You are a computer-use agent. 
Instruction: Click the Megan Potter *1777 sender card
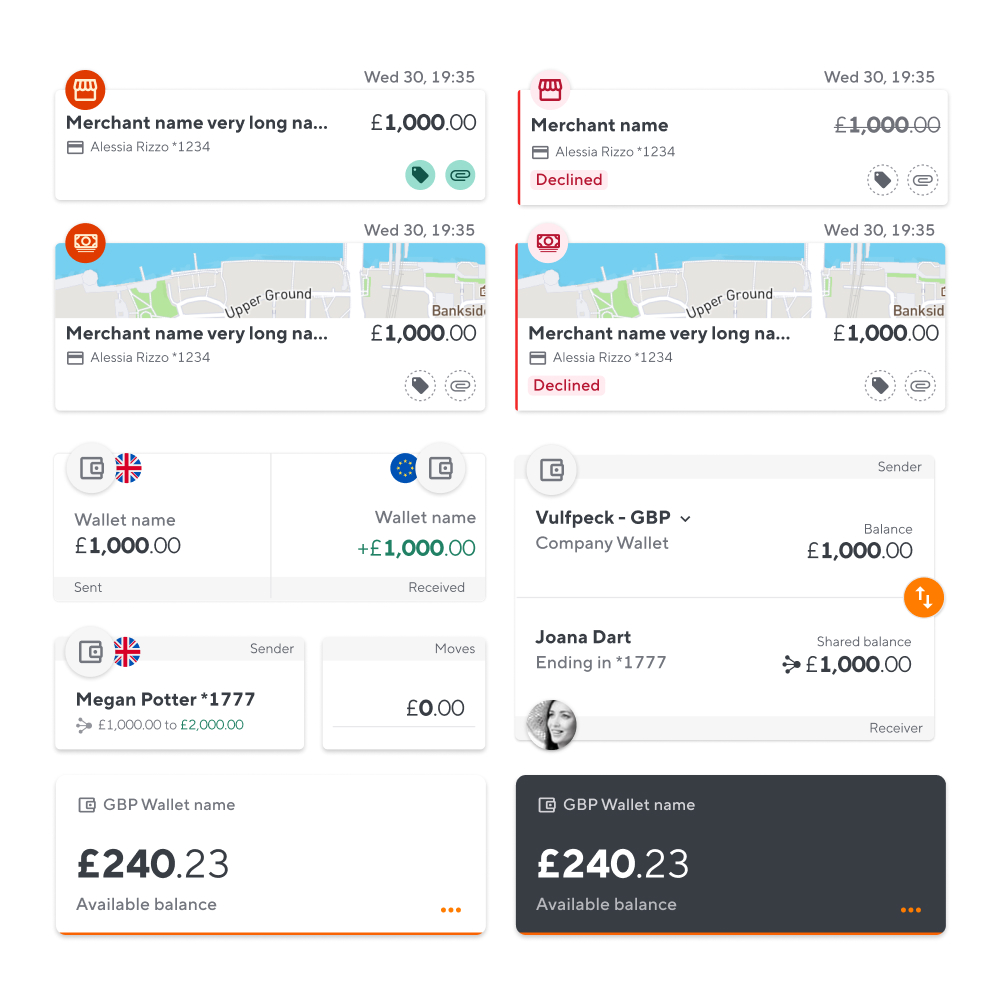(x=180, y=700)
